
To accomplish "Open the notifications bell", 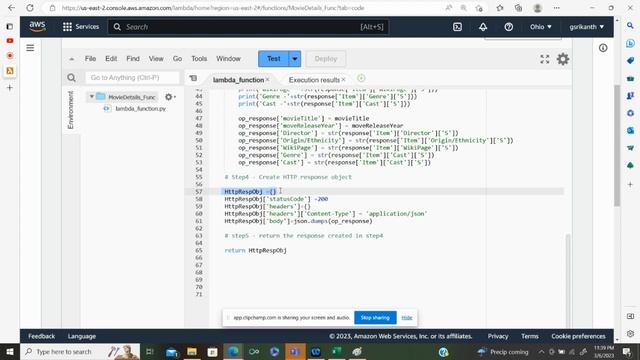I will [x=483, y=27].
